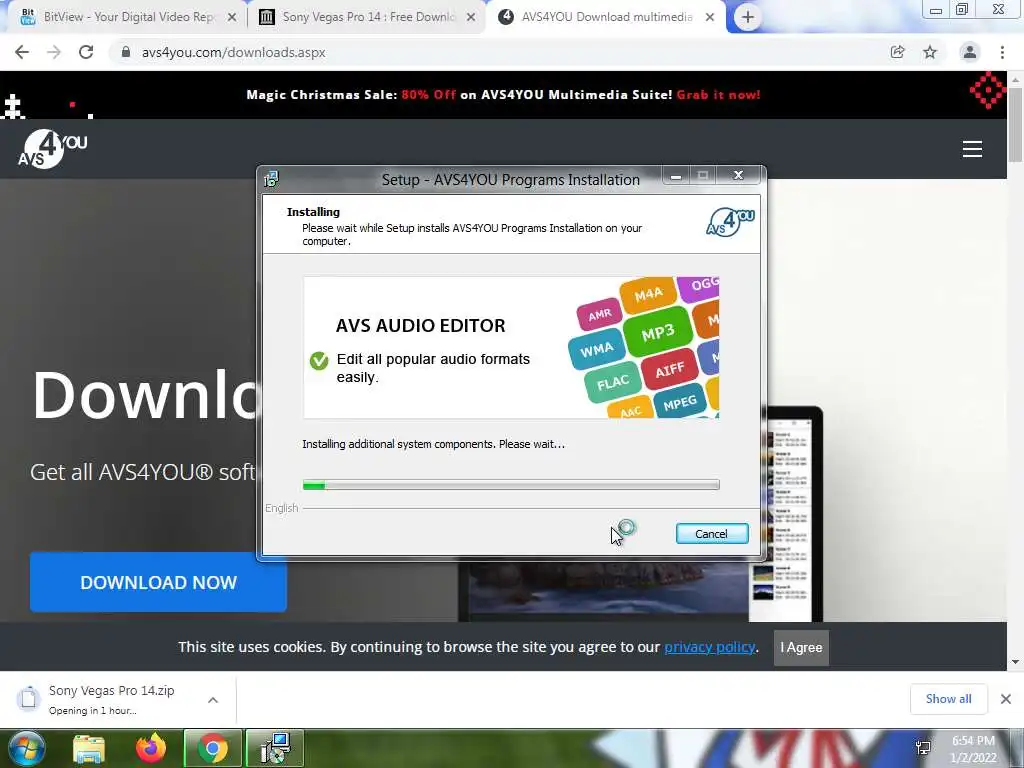Open File Explorer from taskbar
The height and width of the screenshot is (768, 1024).
(89, 748)
